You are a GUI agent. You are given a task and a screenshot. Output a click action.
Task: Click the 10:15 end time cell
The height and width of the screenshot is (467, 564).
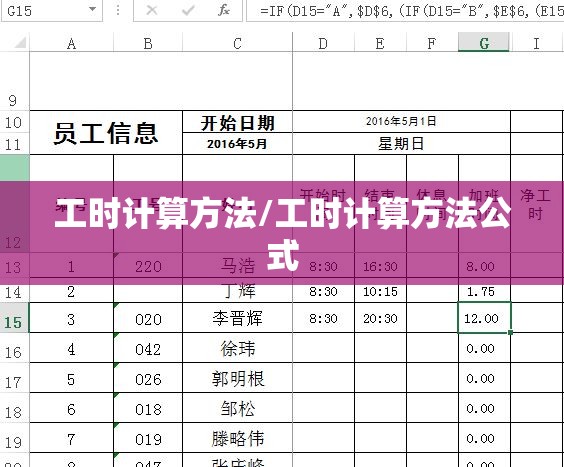click(x=380, y=291)
